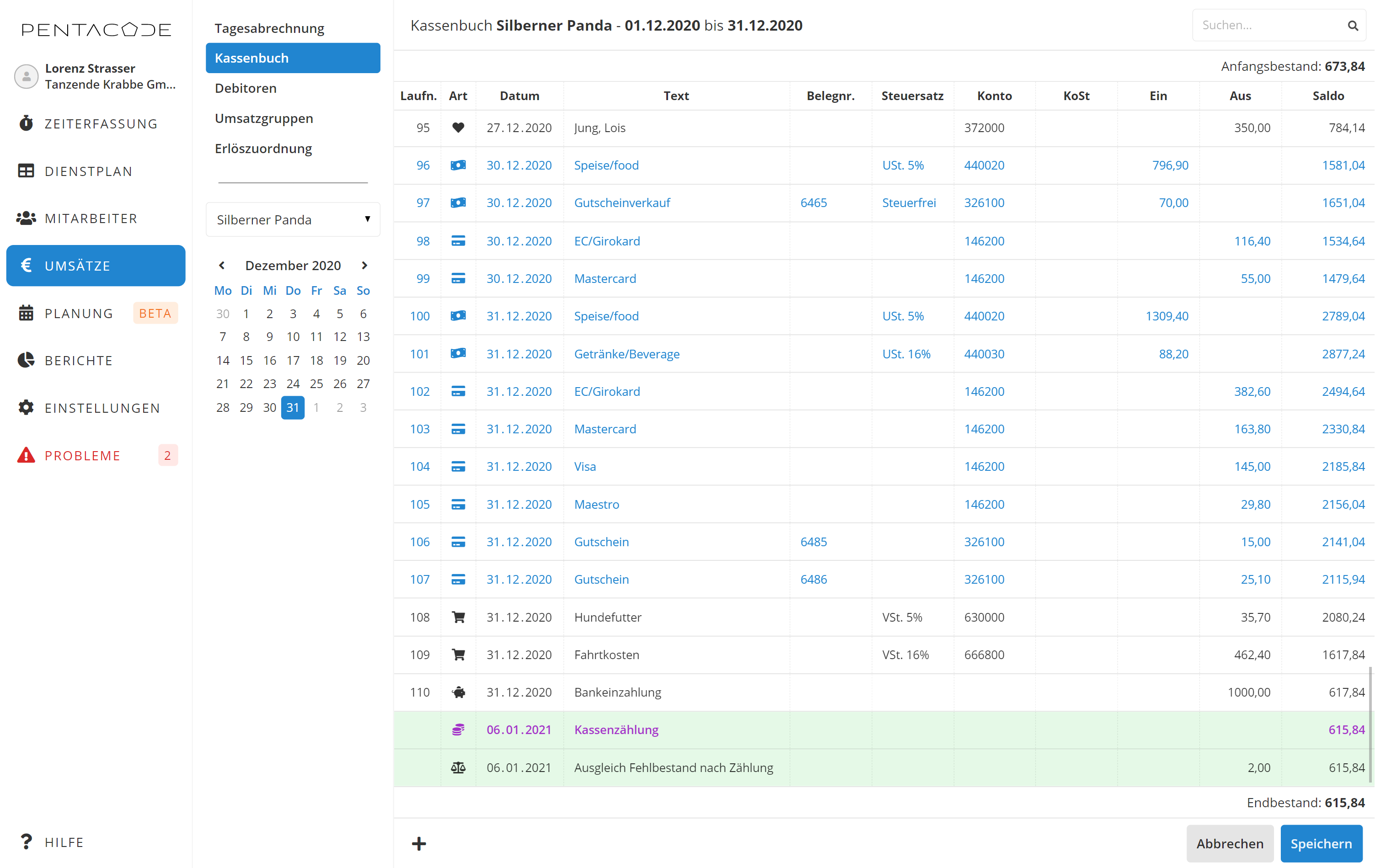
Task: Click the plus icon to add entry
Action: coord(418,843)
